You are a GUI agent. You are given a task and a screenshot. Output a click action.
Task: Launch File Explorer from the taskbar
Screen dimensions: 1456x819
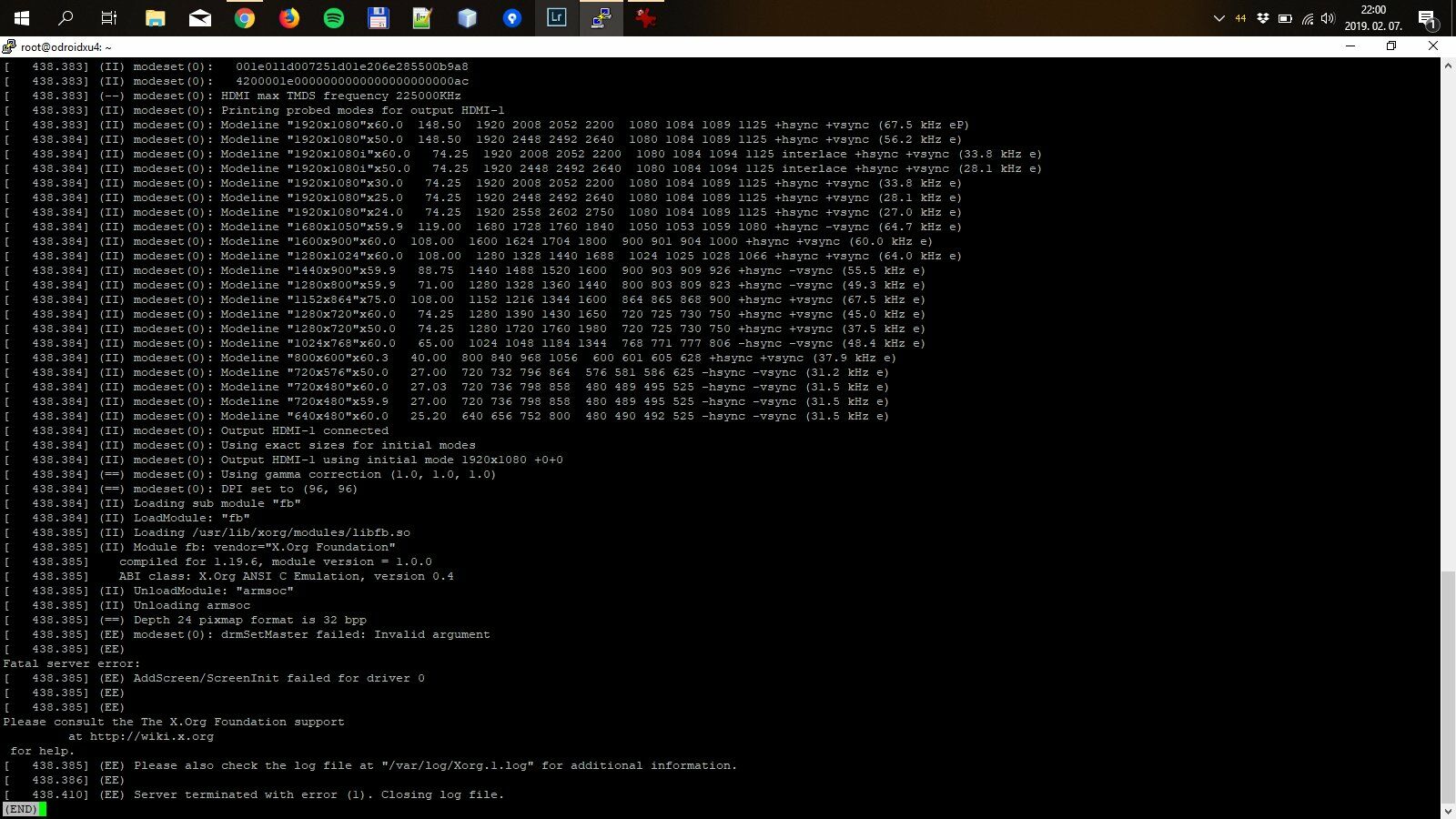tap(156, 18)
